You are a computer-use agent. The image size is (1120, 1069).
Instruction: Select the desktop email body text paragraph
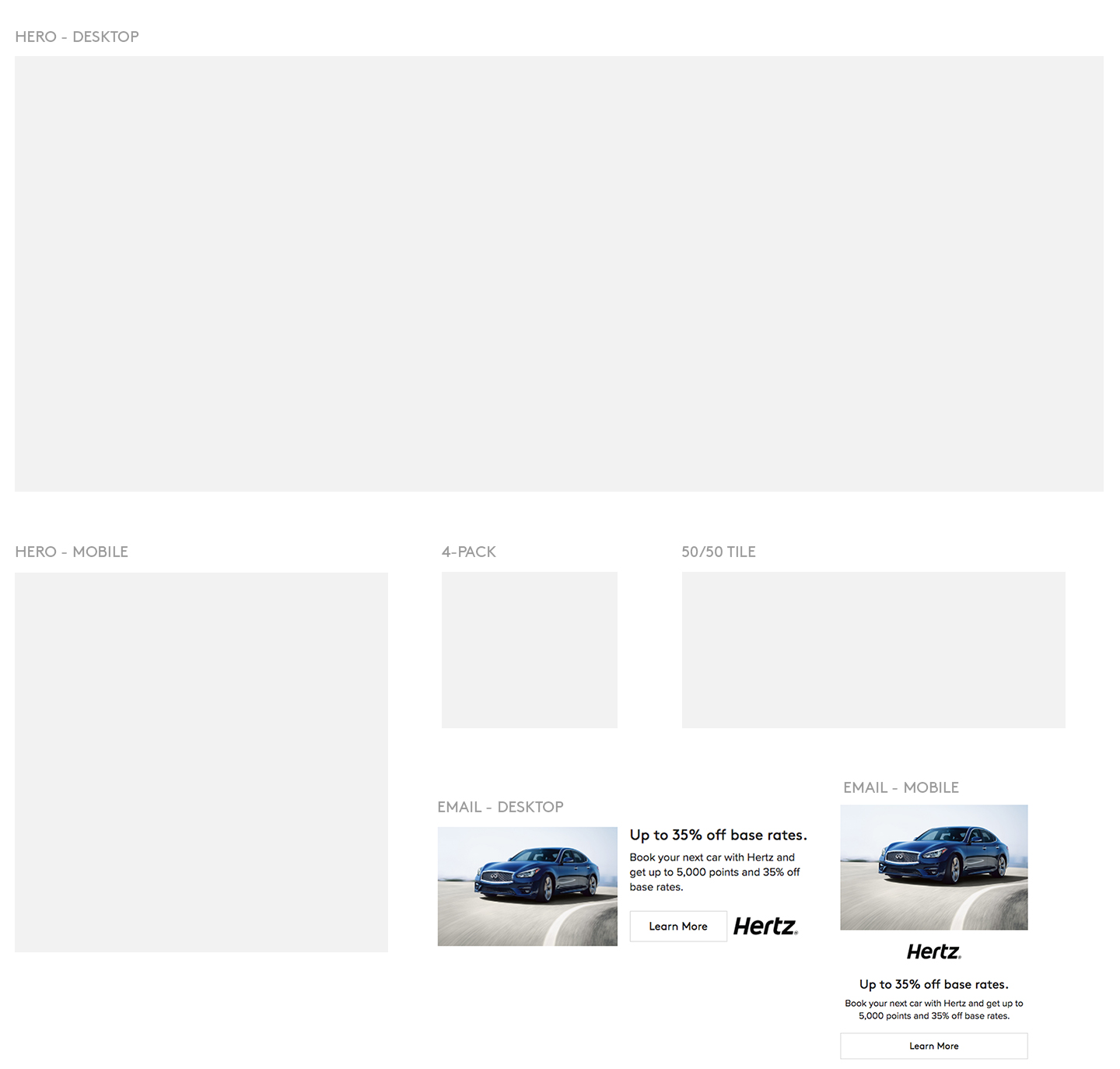click(x=714, y=872)
